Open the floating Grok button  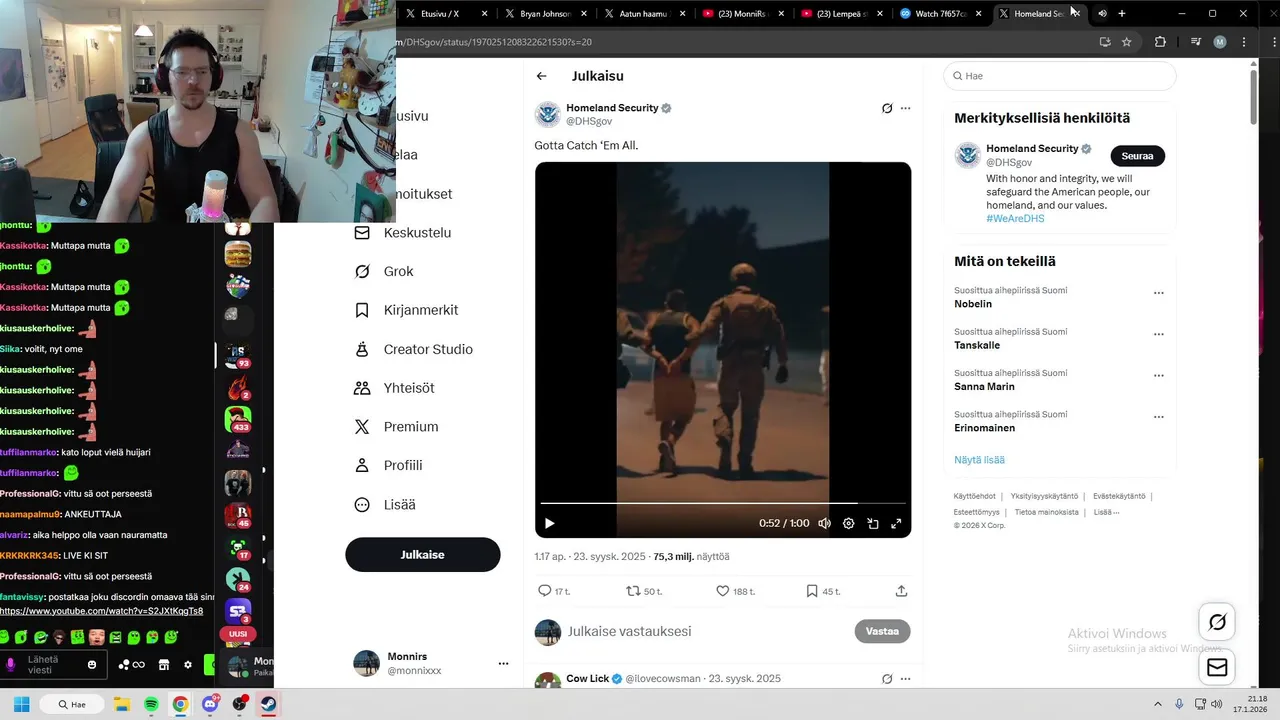[x=1217, y=622]
